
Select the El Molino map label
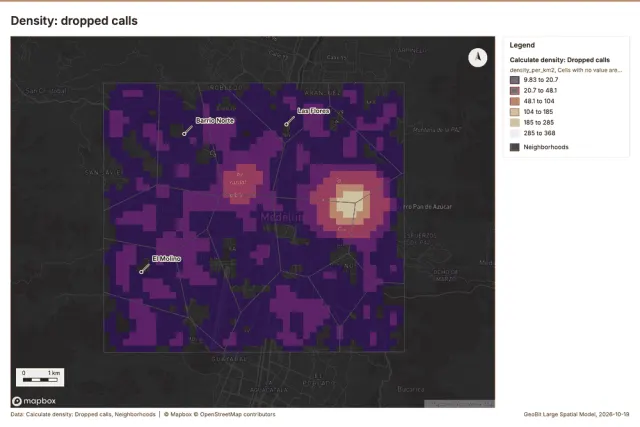pyautogui.click(x=167, y=258)
